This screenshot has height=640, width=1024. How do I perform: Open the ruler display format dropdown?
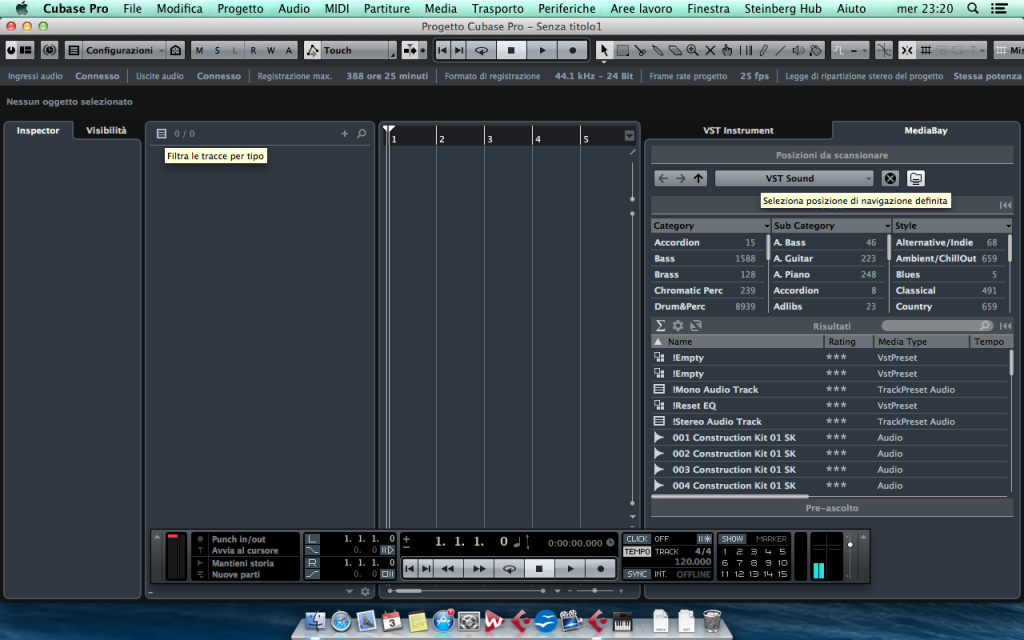629,136
